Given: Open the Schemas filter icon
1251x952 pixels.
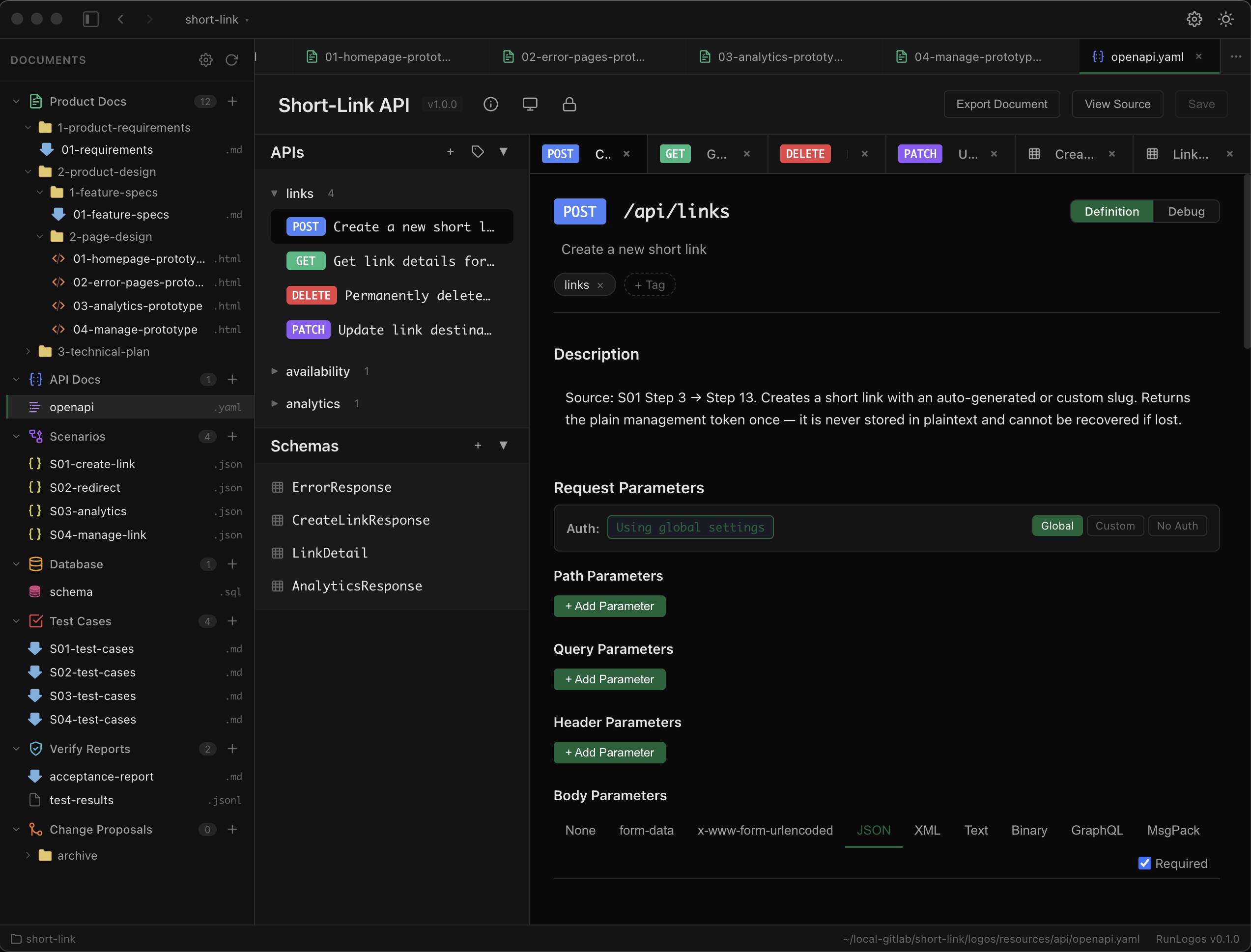Looking at the screenshot, I should coord(503,446).
